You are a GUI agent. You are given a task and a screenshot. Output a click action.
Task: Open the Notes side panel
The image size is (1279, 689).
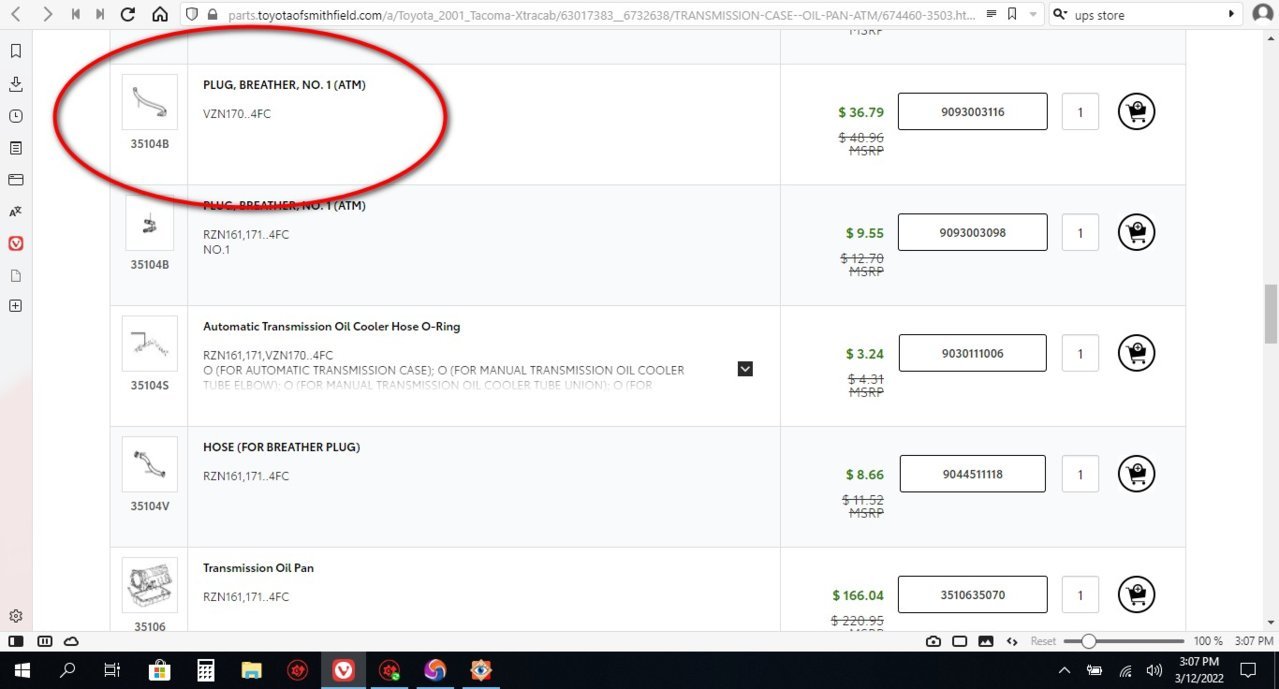click(x=15, y=148)
